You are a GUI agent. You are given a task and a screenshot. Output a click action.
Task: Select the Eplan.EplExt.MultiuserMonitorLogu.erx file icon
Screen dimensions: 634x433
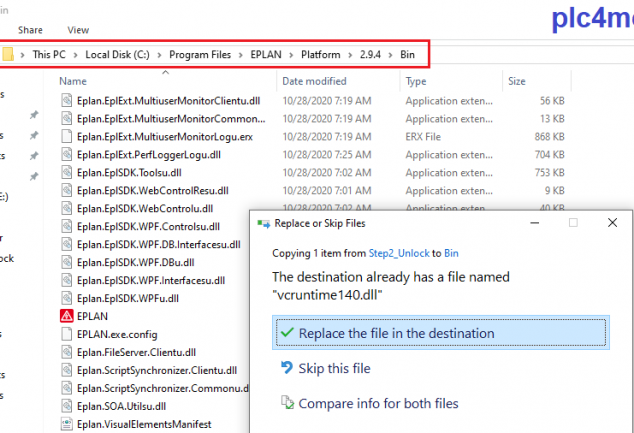tap(66, 135)
